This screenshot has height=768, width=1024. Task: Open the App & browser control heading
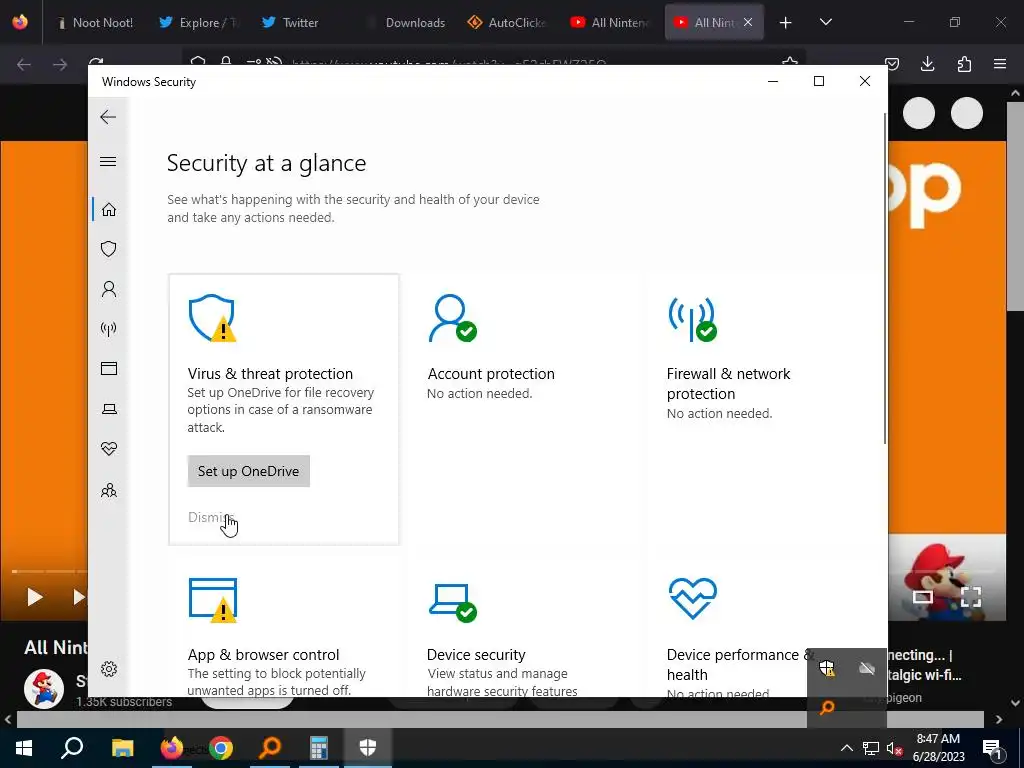click(x=263, y=654)
